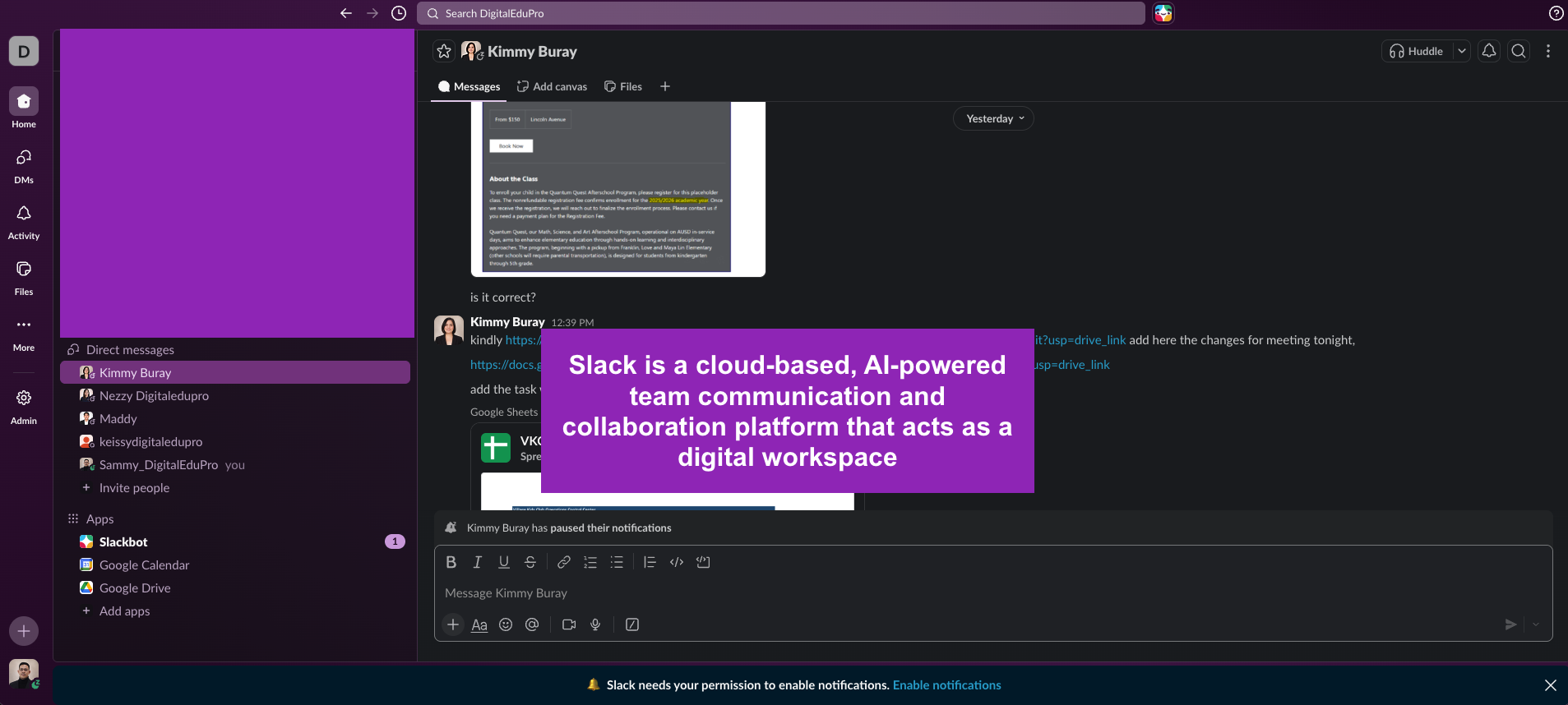
Task: Open the More menu in the sidebar
Action: pyautogui.click(x=24, y=333)
